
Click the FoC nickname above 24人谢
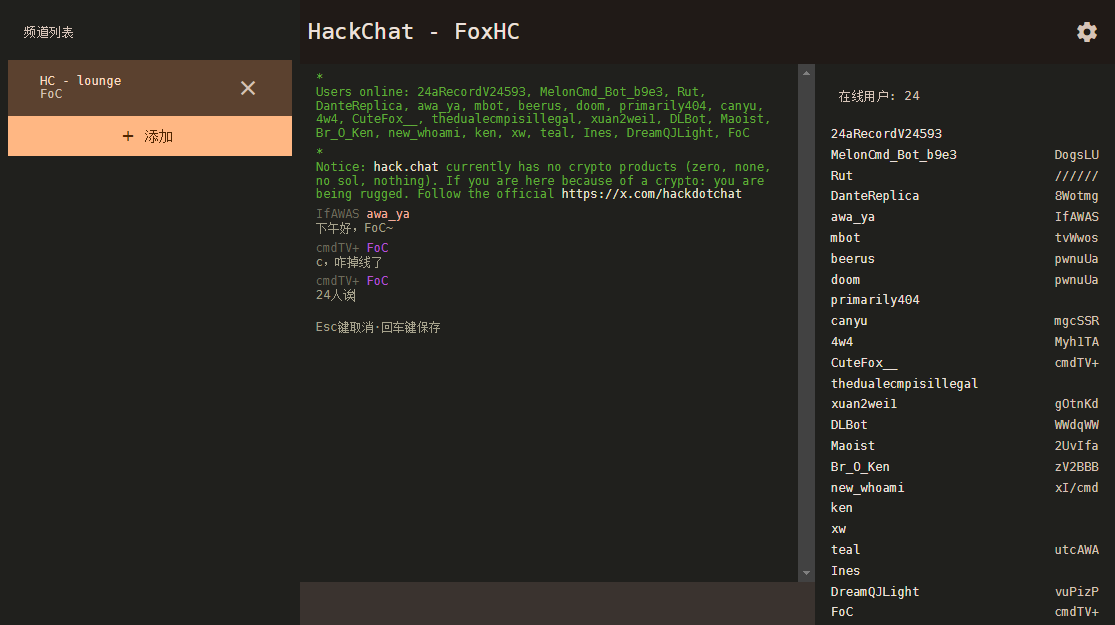click(x=377, y=280)
